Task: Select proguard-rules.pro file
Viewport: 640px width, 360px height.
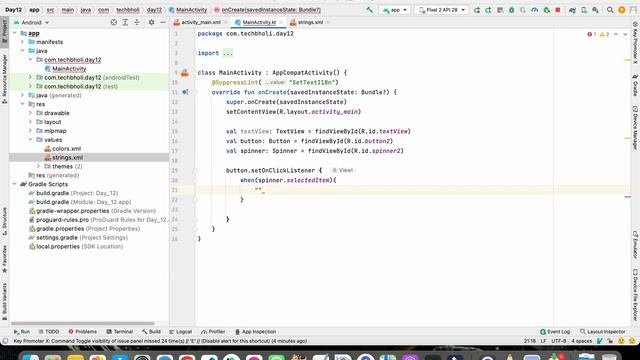Action: [x=98, y=220]
